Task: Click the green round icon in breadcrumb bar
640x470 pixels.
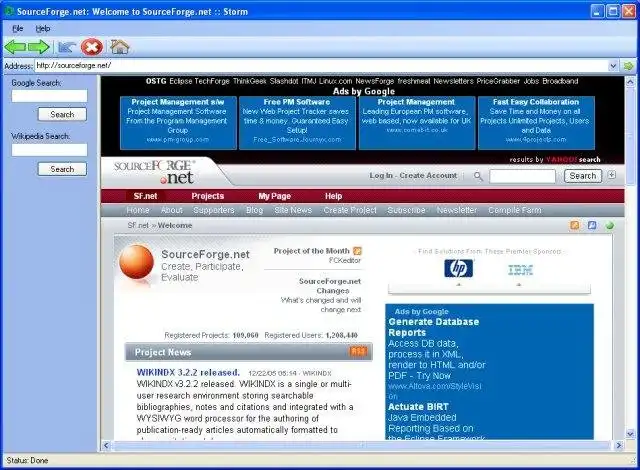Action: 610,225
